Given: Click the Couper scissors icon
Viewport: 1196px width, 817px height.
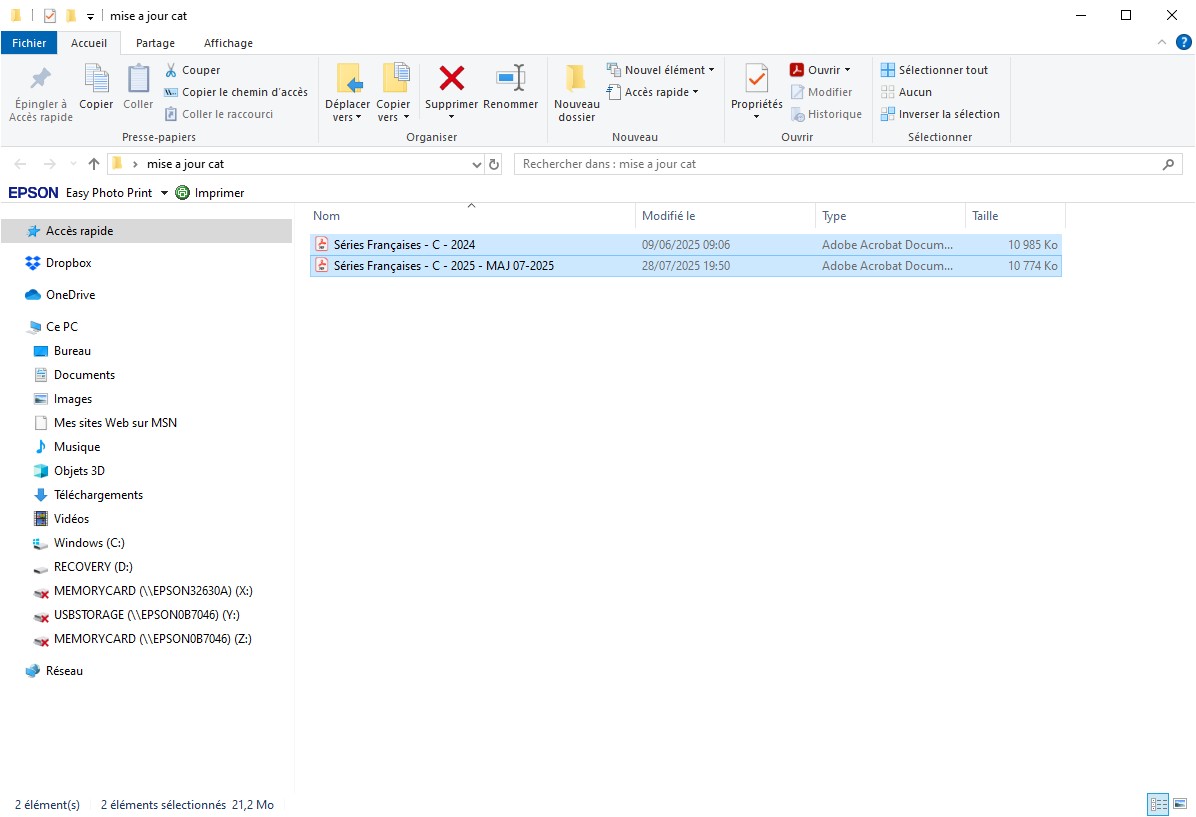Looking at the screenshot, I should click(171, 70).
